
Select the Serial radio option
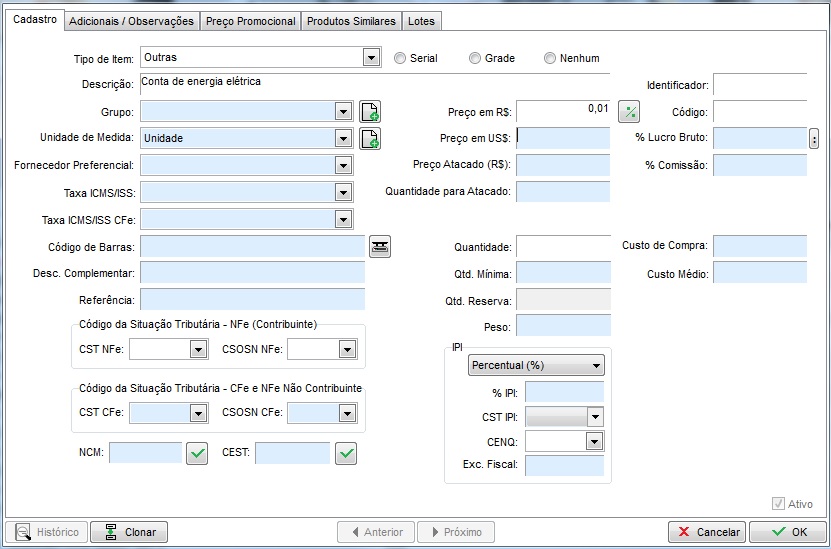point(400,58)
